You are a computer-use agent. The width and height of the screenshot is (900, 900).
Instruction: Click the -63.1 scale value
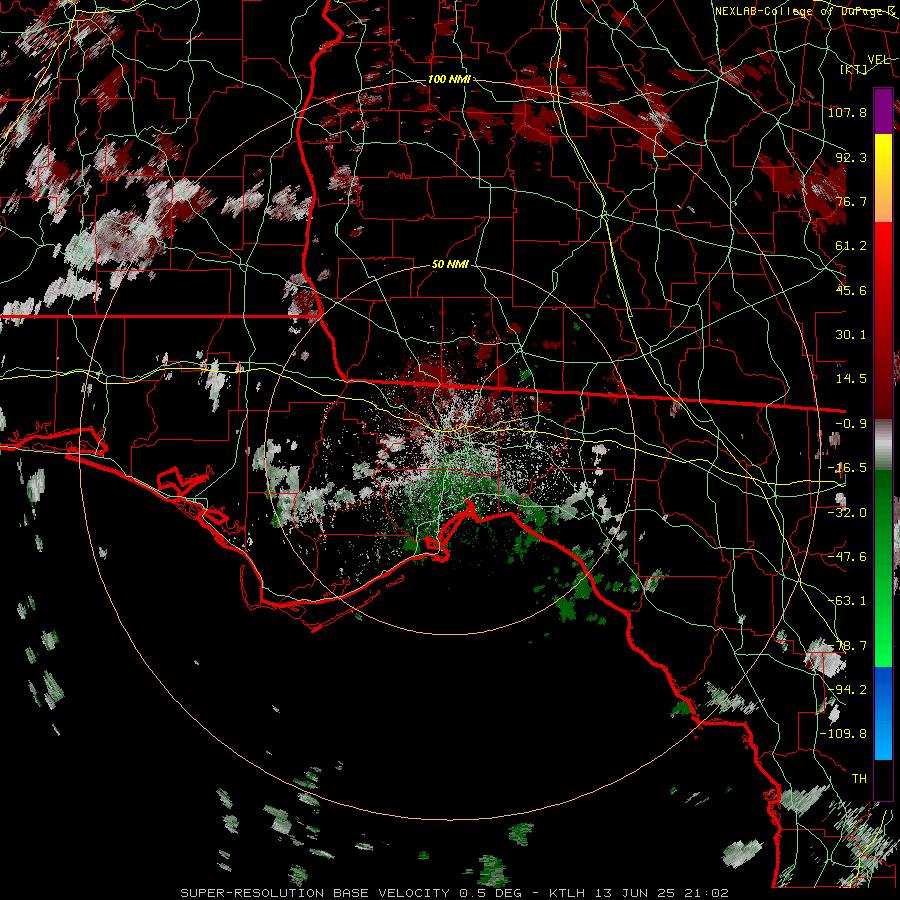coord(847,601)
